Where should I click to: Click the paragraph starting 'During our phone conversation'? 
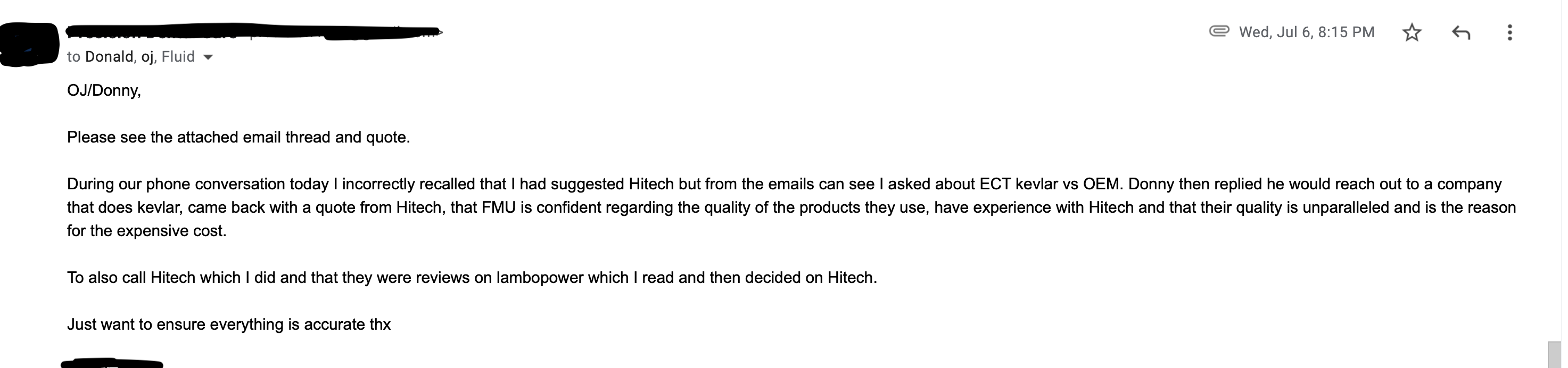(791, 207)
